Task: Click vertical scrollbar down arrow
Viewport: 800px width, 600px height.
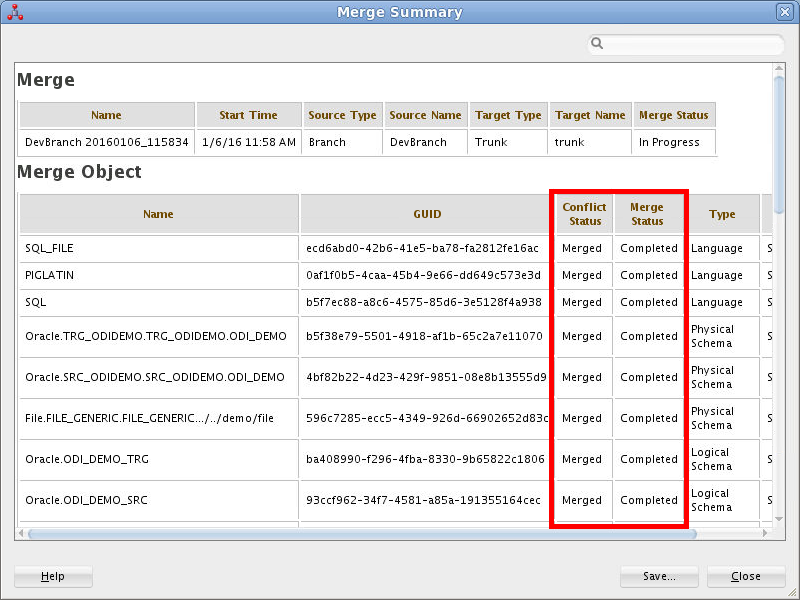Action: coord(779,519)
